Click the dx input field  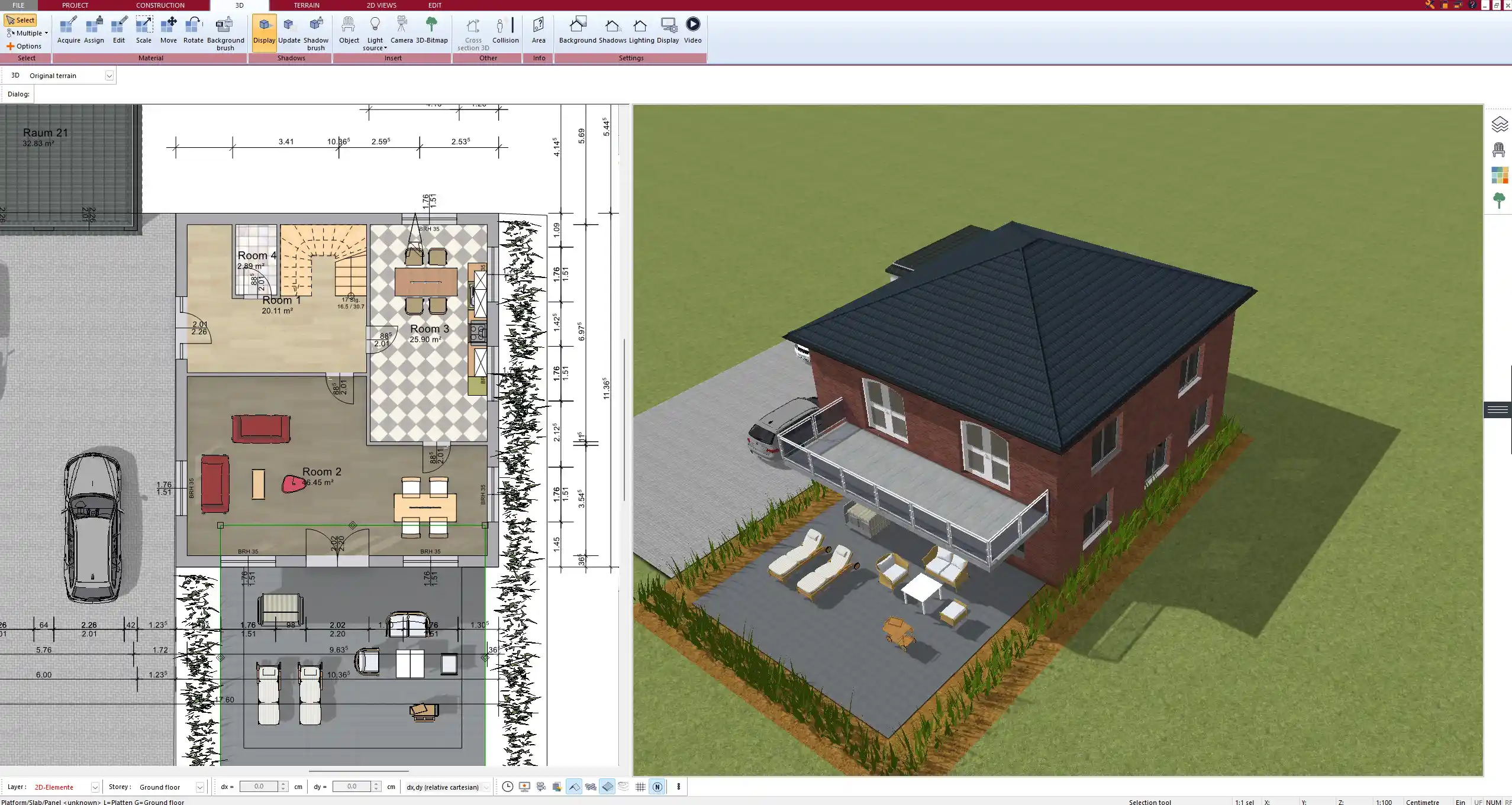tap(259, 787)
